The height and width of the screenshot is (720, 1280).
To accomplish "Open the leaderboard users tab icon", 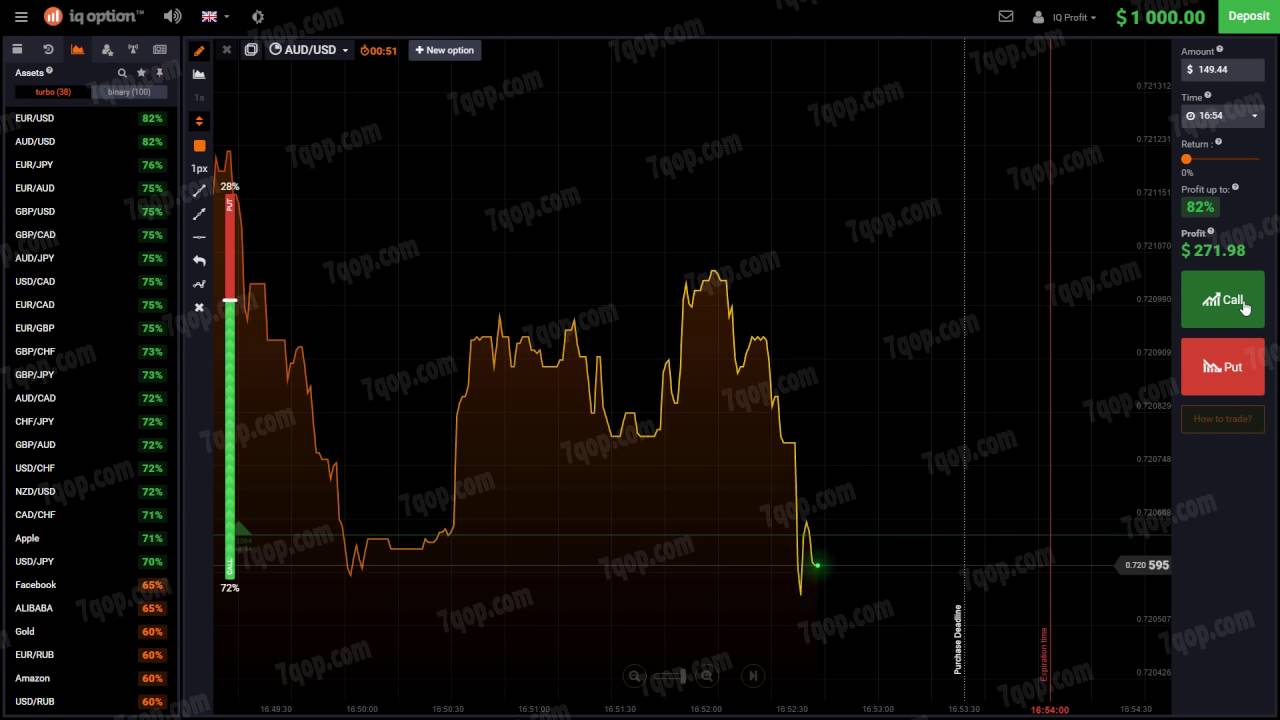I will pos(108,49).
